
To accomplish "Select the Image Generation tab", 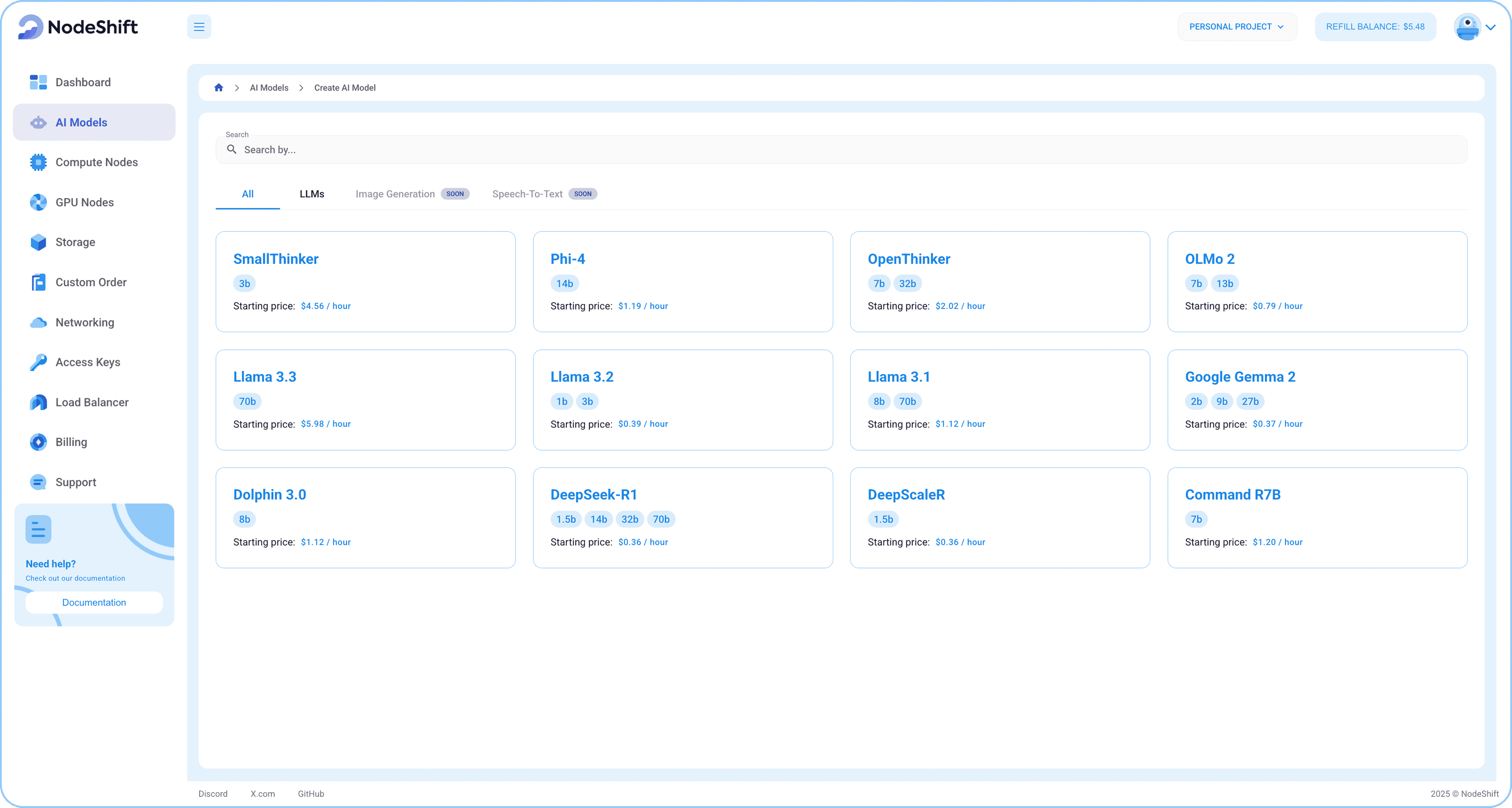I will (412, 194).
